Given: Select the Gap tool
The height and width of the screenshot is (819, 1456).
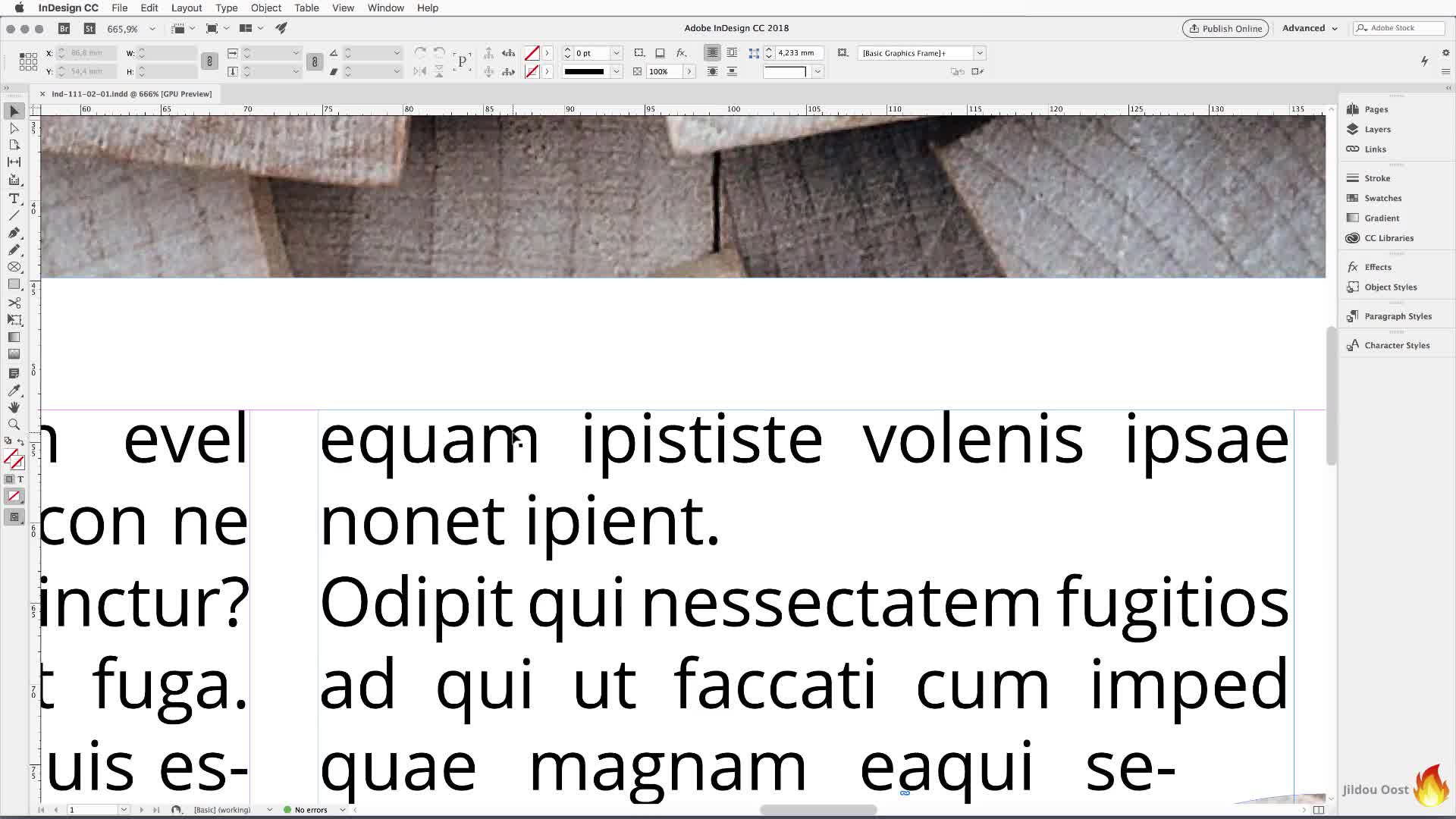Looking at the screenshot, I should (x=14, y=162).
